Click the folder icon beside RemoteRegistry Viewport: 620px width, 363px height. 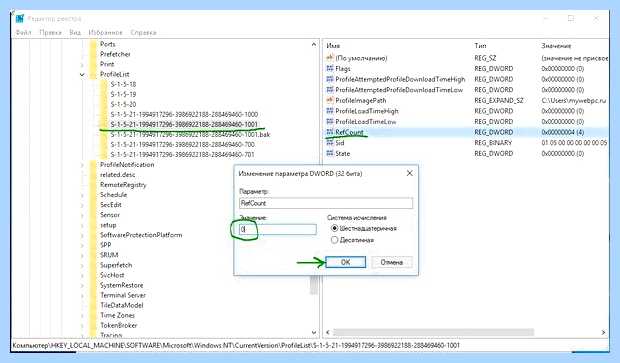[x=93, y=185]
